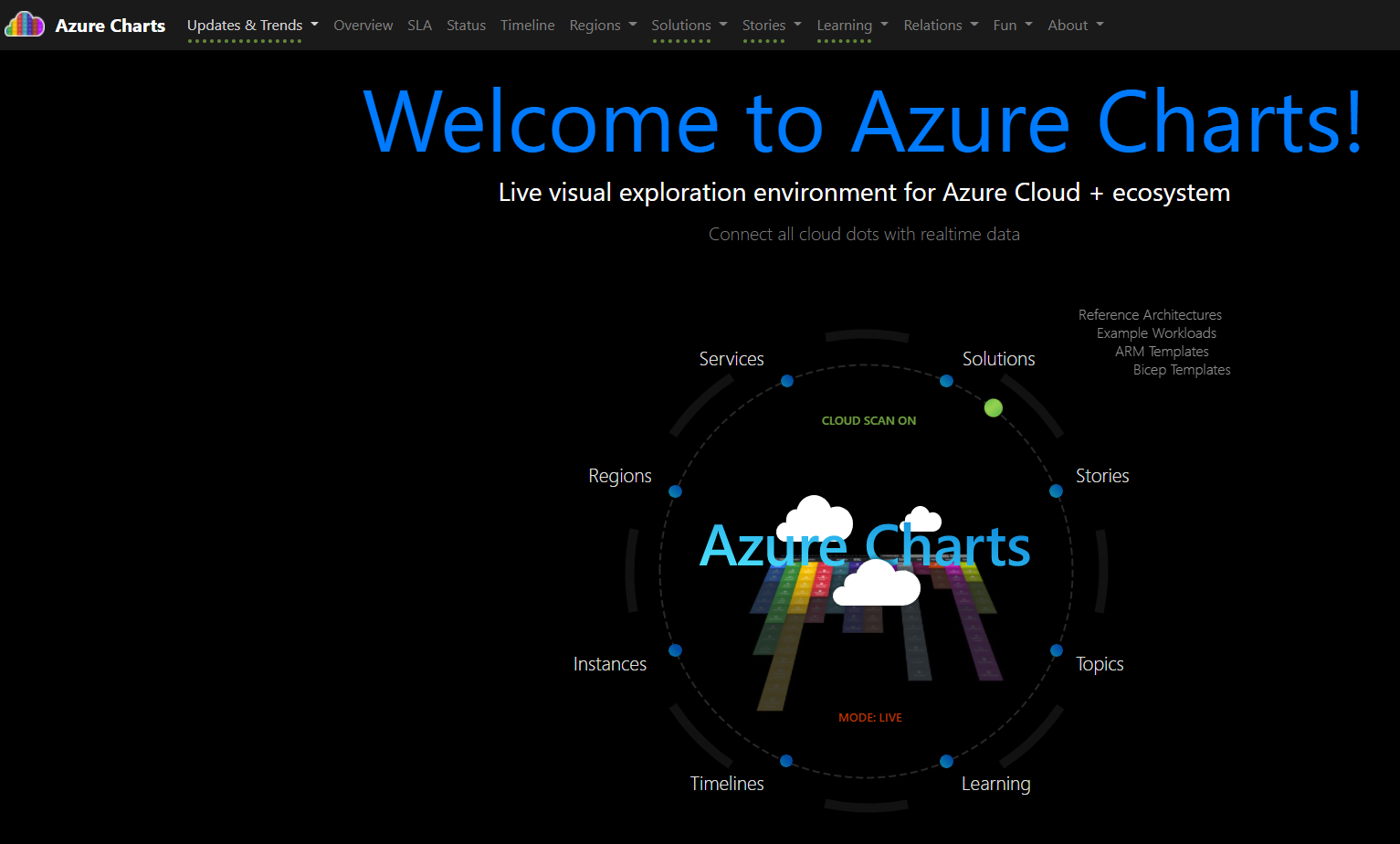Screen dimensions: 1400x844
Task: Follow the Bicep Templates link
Action: point(1181,369)
